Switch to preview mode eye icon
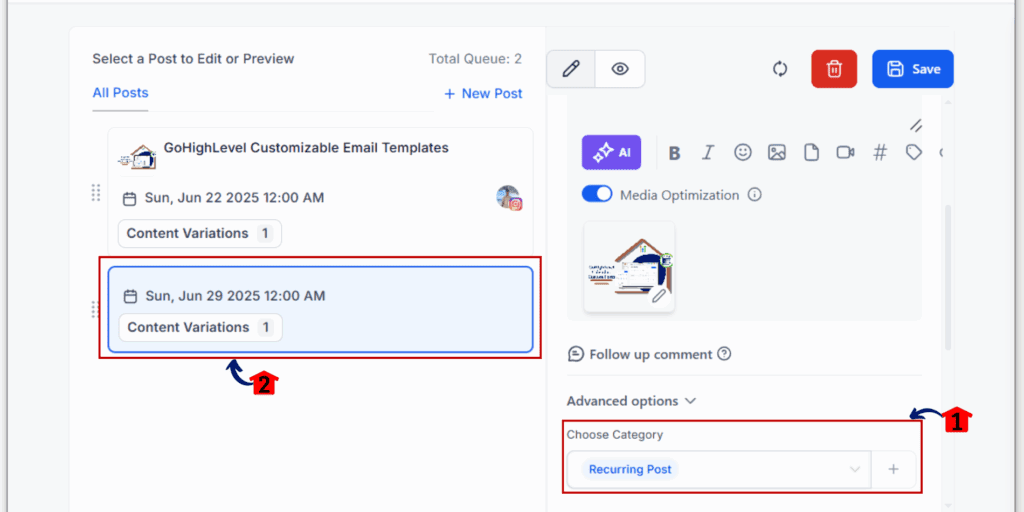Viewport: 1024px width, 512px height. pos(620,69)
